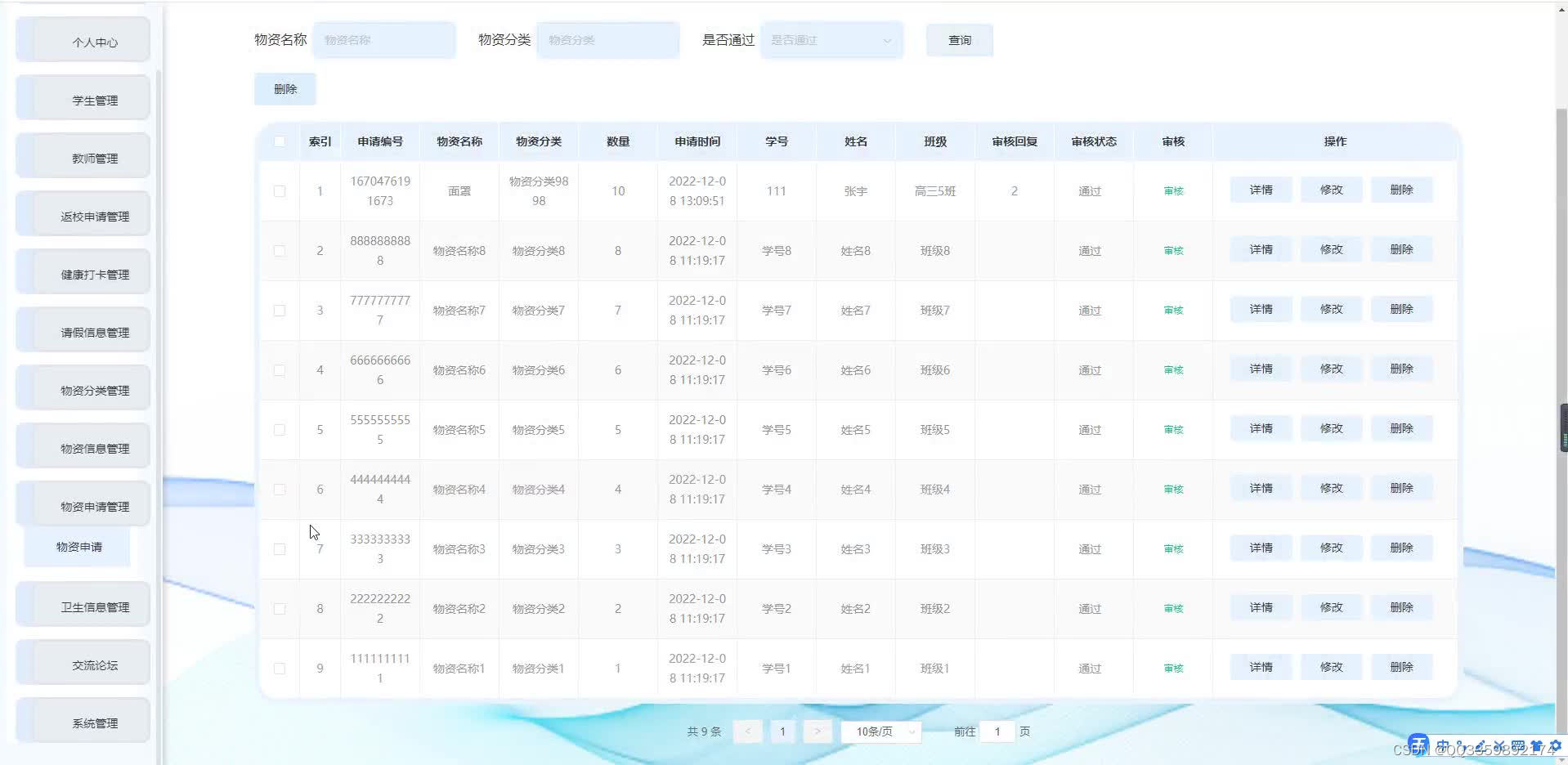Click 修改 for 物资名称7 row
Screen dimensions: 1568x765
click(x=1332, y=309)
